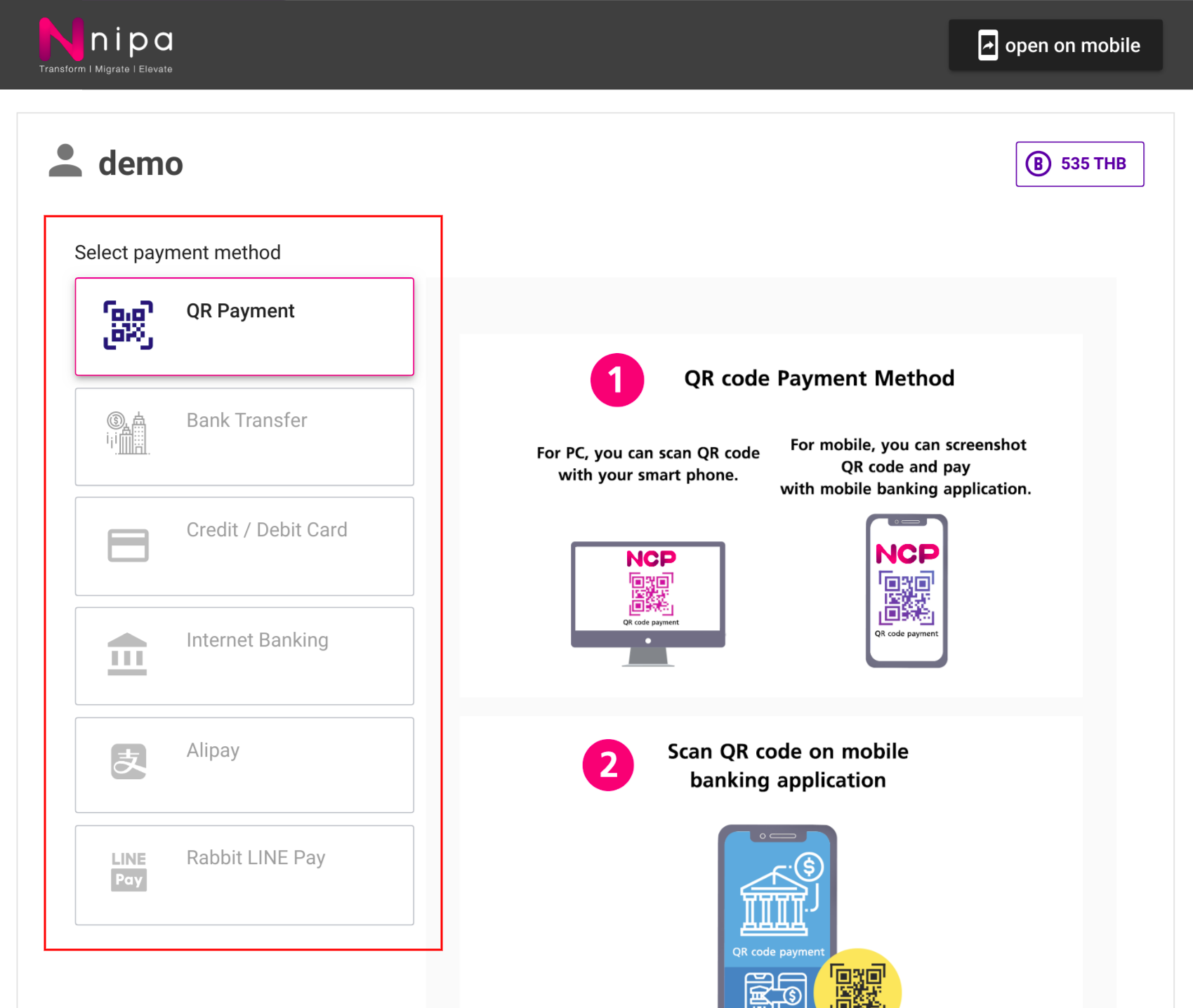Select Internet Banking payment method
The width and height of the screenshot is (1193, 1008).
tap(244, 656)
